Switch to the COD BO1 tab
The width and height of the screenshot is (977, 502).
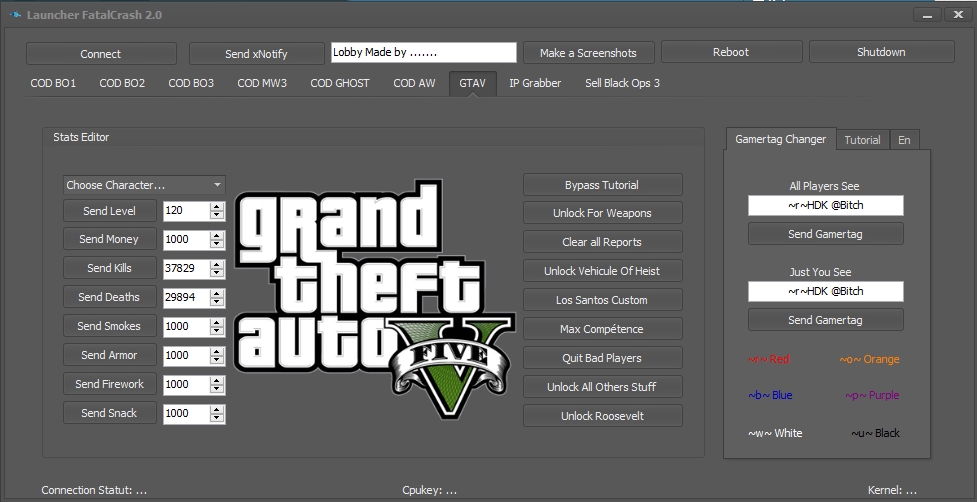53,83
